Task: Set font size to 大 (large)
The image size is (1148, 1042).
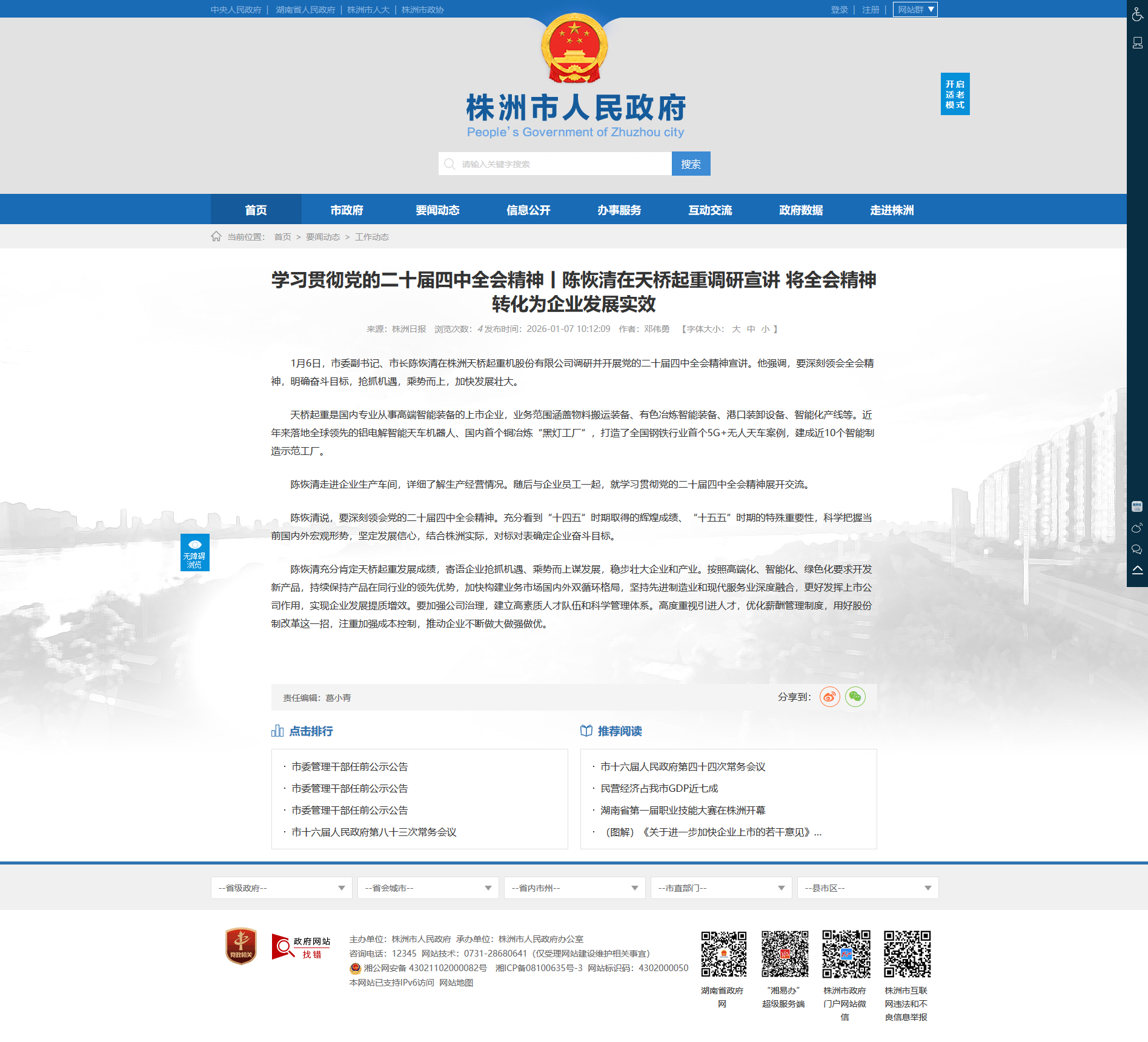Action: [x=736, y=329]
